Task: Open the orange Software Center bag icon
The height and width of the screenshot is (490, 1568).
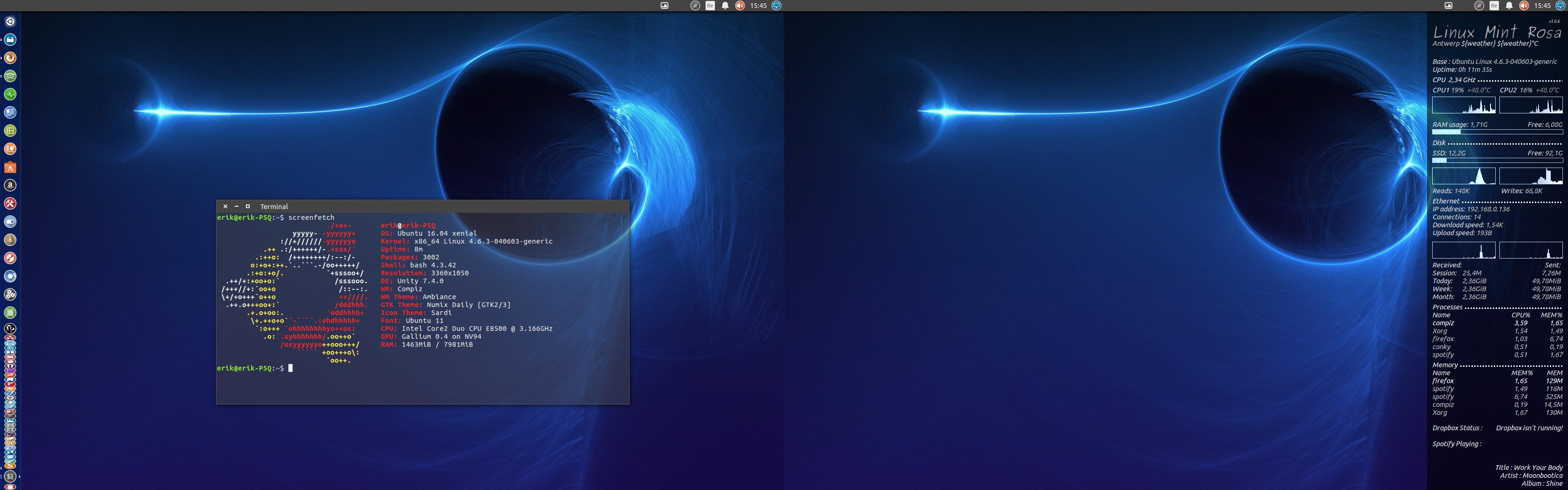Action: pyautogui.click(x=10, y=168)
